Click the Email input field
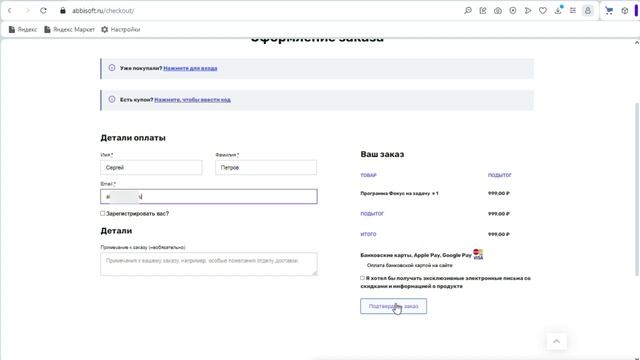 pyautogui.click(x=209, y=196)
